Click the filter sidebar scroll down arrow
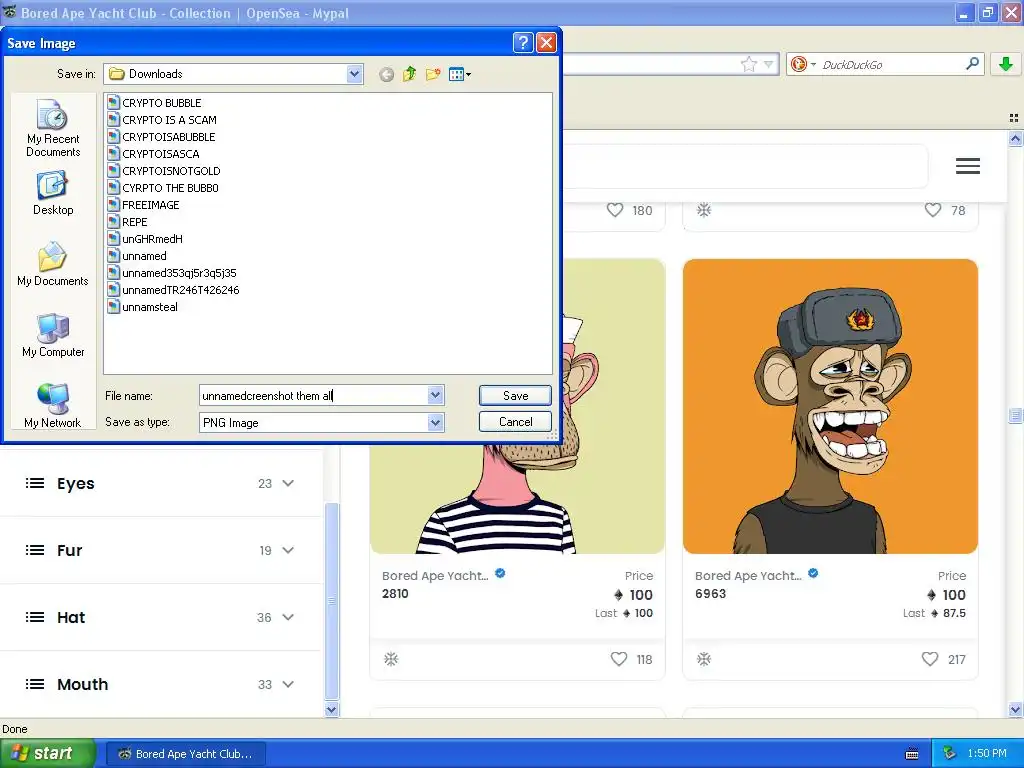1024x768 pixels. click(x=332, y=710)
